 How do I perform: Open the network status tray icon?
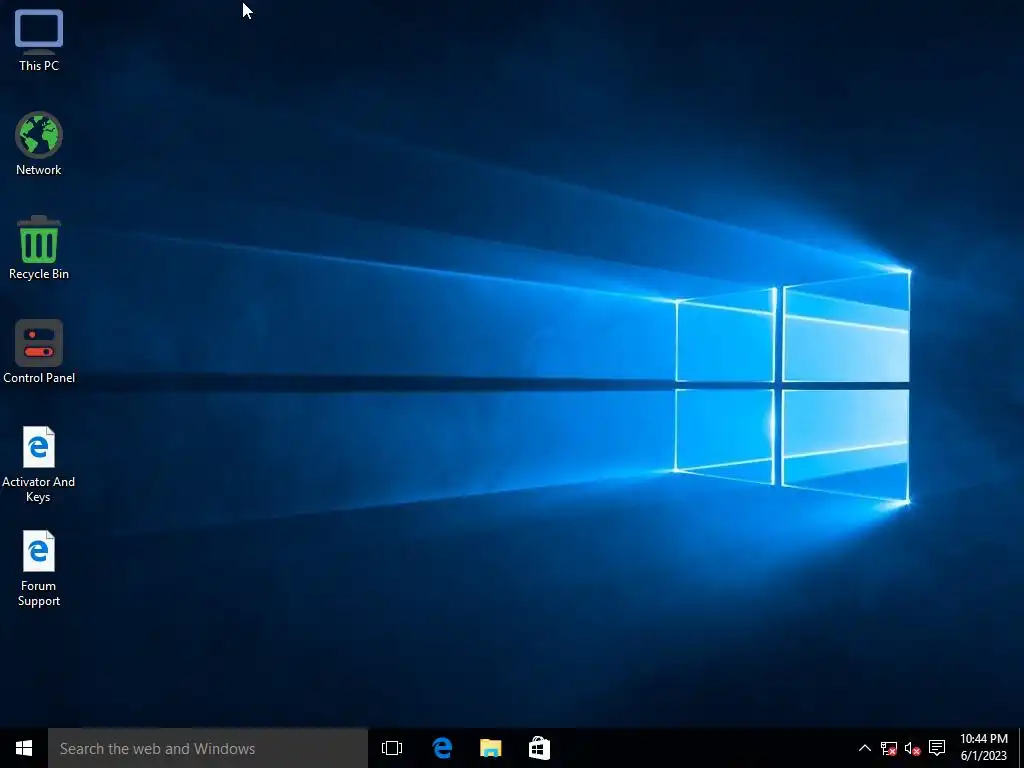click(x=888, y=748)
